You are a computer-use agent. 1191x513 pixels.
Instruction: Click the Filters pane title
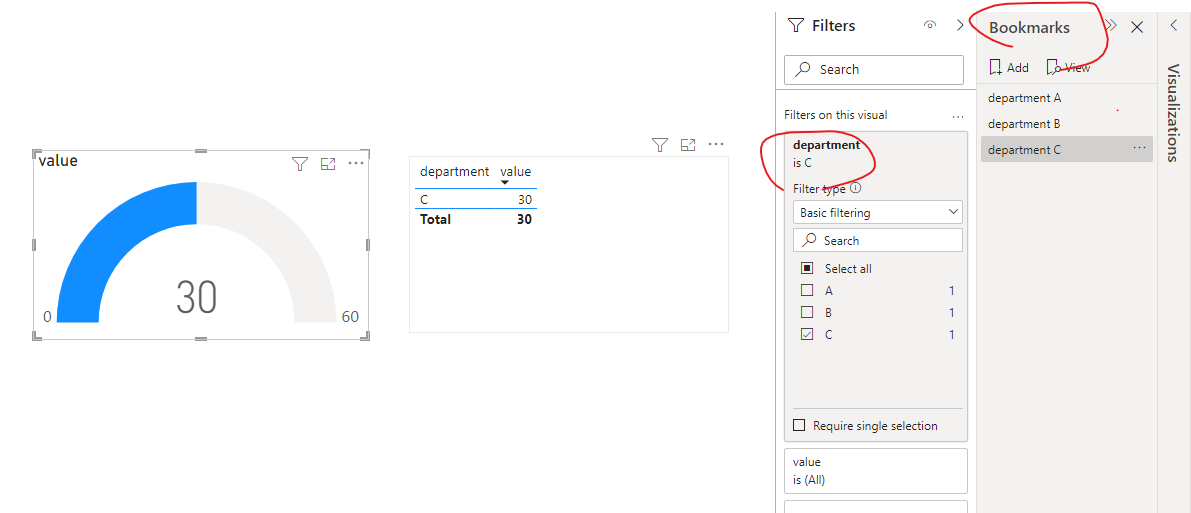click(x=833, y=26)
